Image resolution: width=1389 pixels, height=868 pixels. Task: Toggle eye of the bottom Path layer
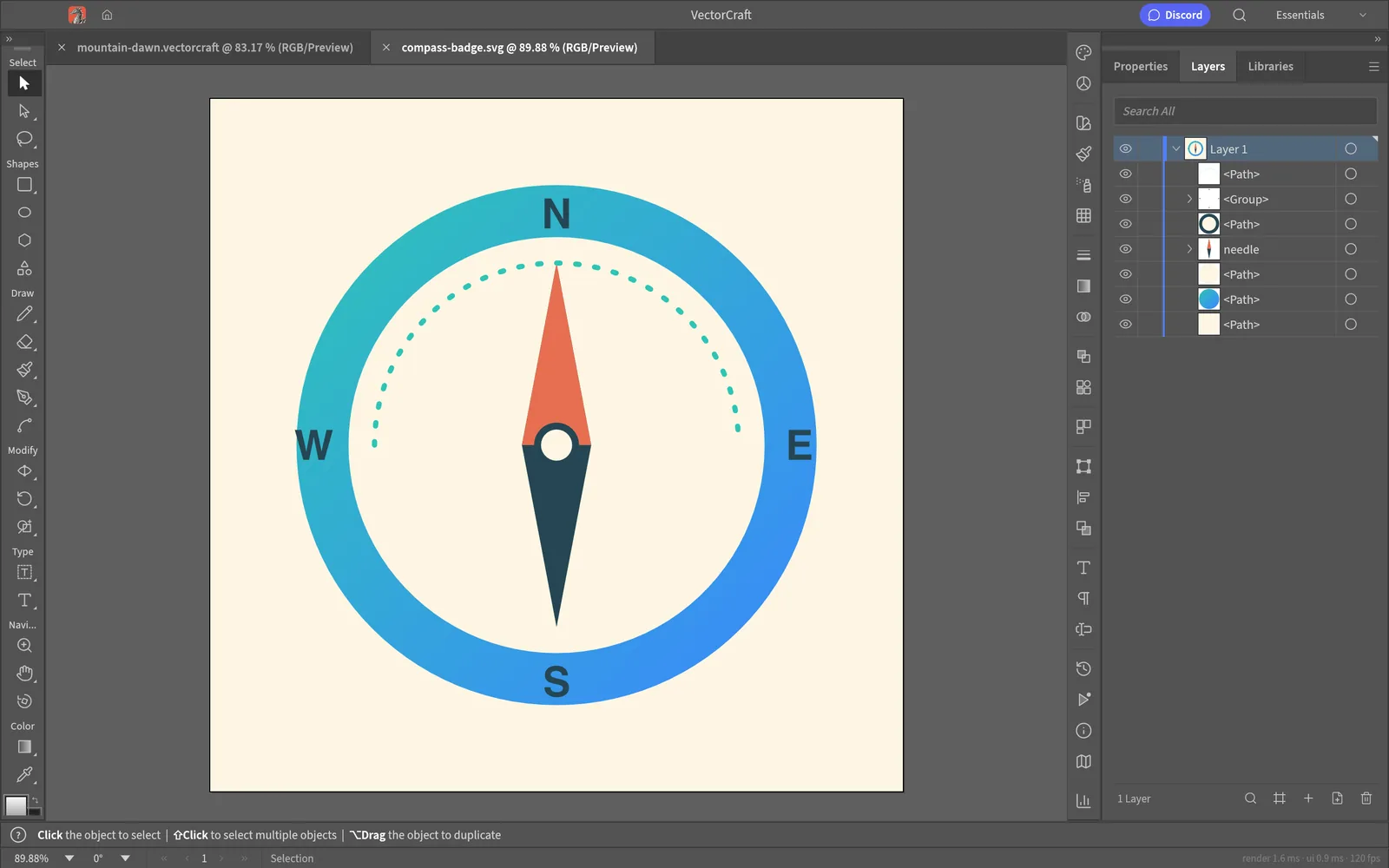pos(1125,325)
